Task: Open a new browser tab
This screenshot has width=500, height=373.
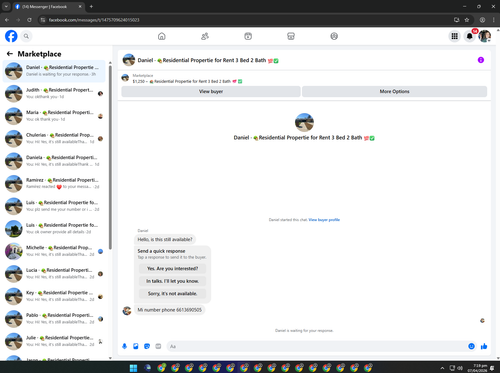Action: tap(91, 6)
